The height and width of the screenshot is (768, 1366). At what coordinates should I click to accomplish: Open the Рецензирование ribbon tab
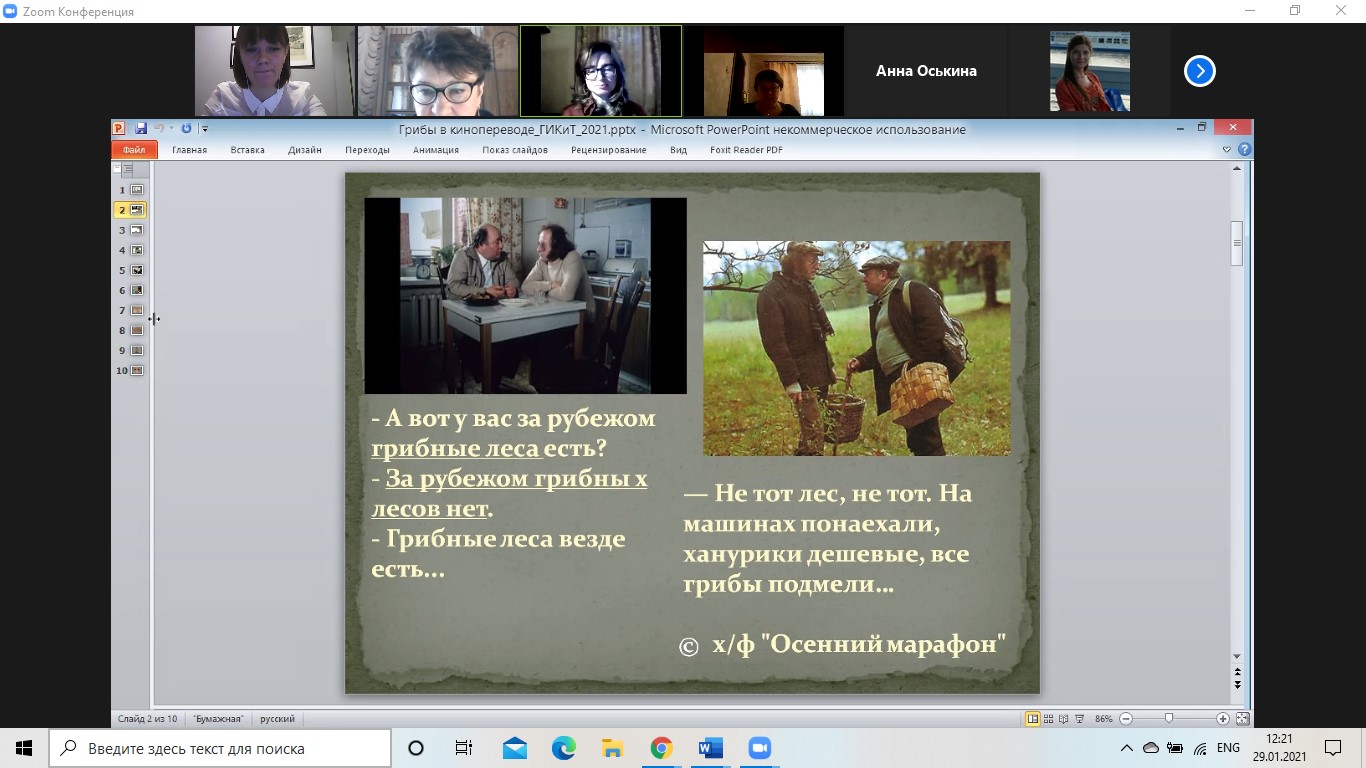coord(609,150)
